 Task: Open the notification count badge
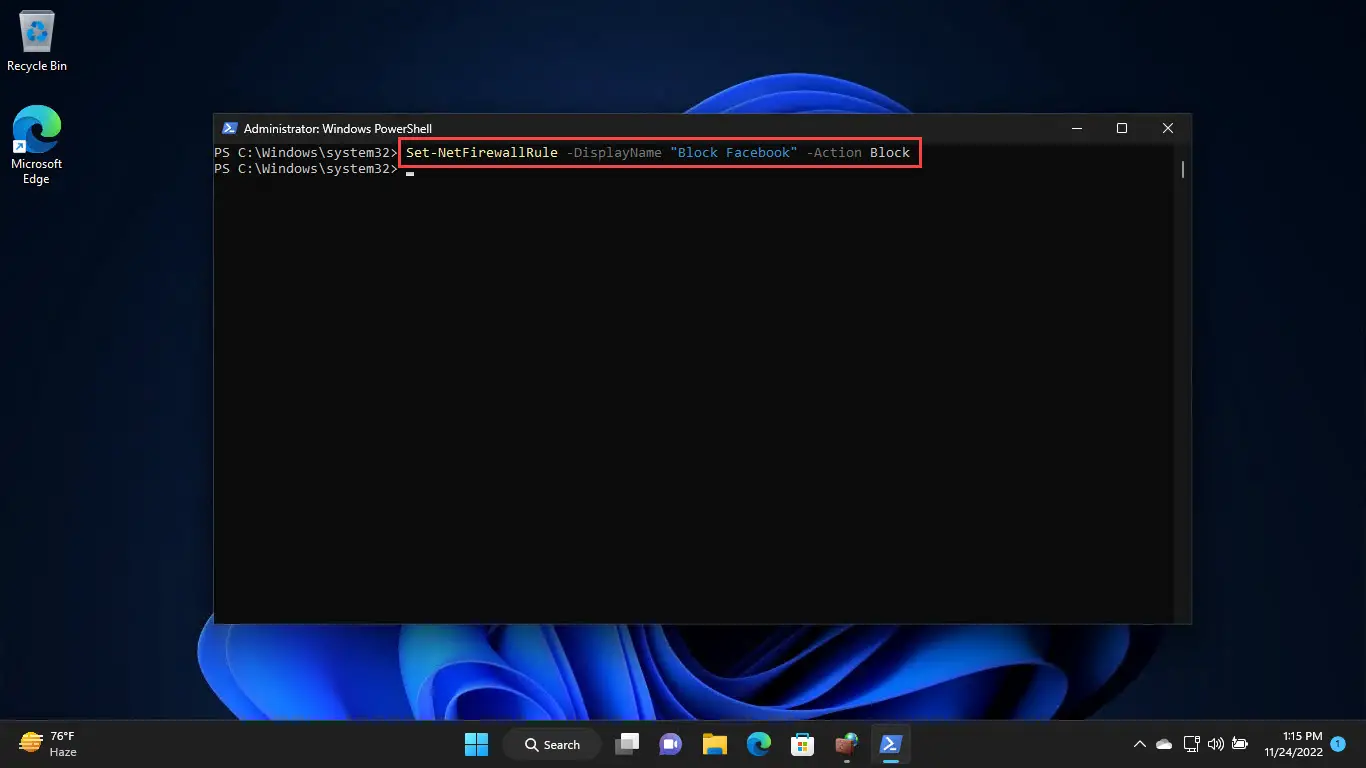[x=1338, y=744]
